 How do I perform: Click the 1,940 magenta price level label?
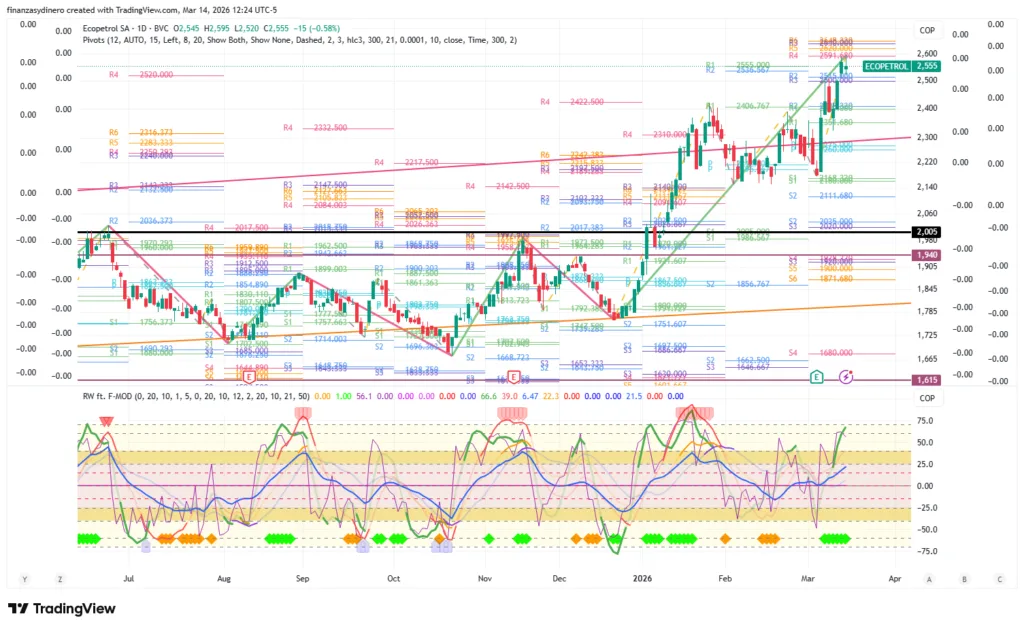[925, 255]
